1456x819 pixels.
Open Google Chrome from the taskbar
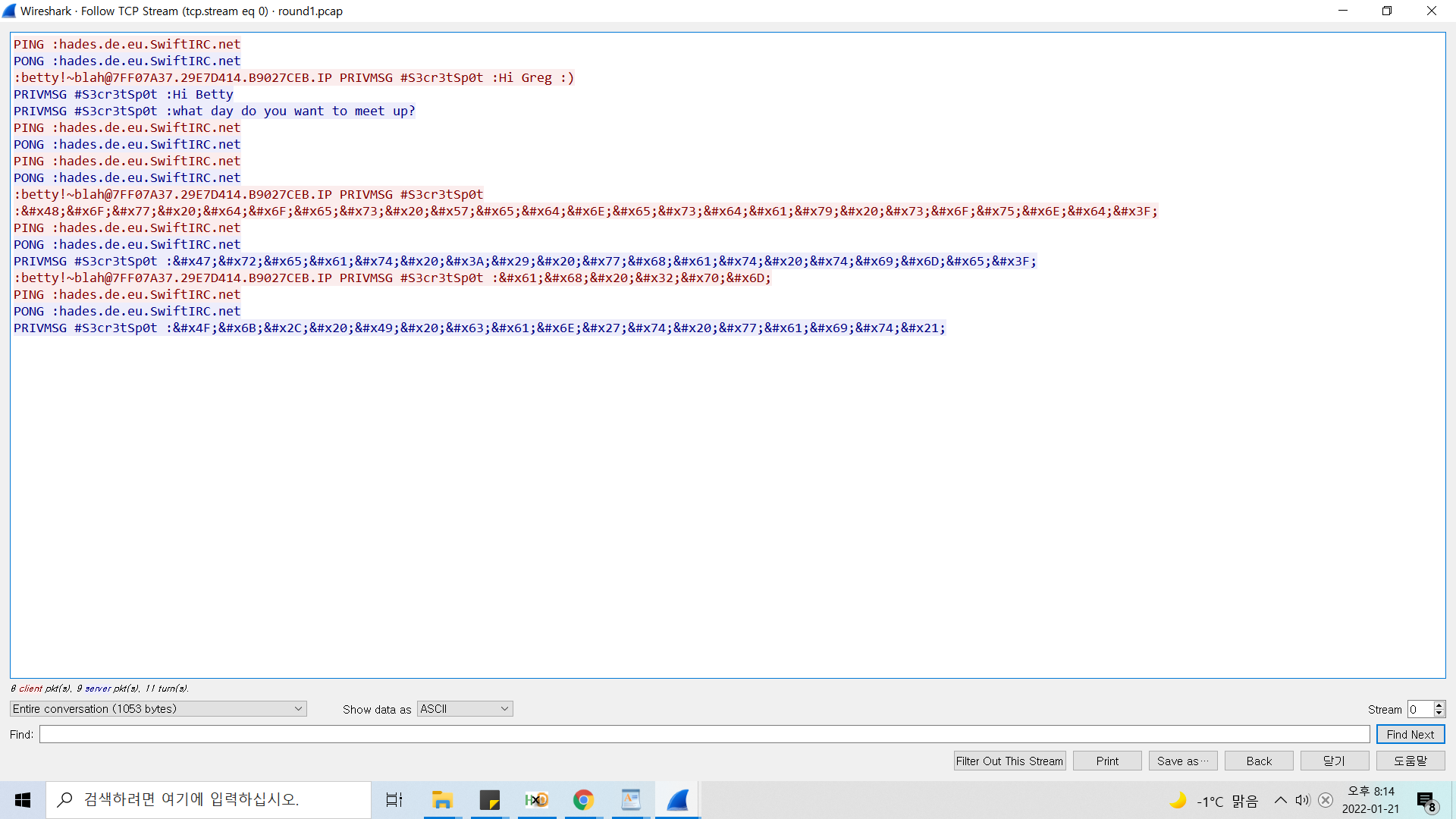click(583, 800)
